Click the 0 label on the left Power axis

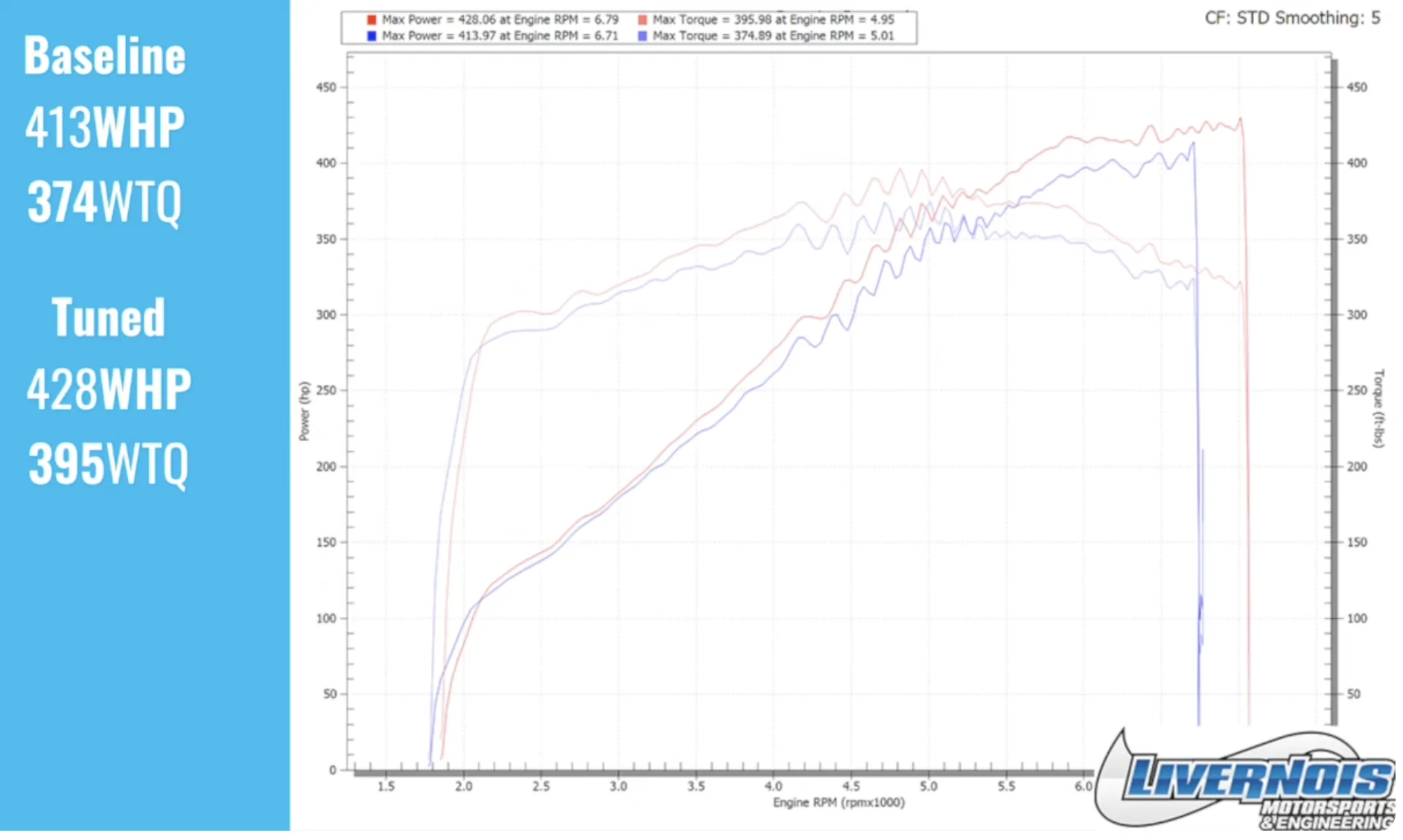pos(333,771)
